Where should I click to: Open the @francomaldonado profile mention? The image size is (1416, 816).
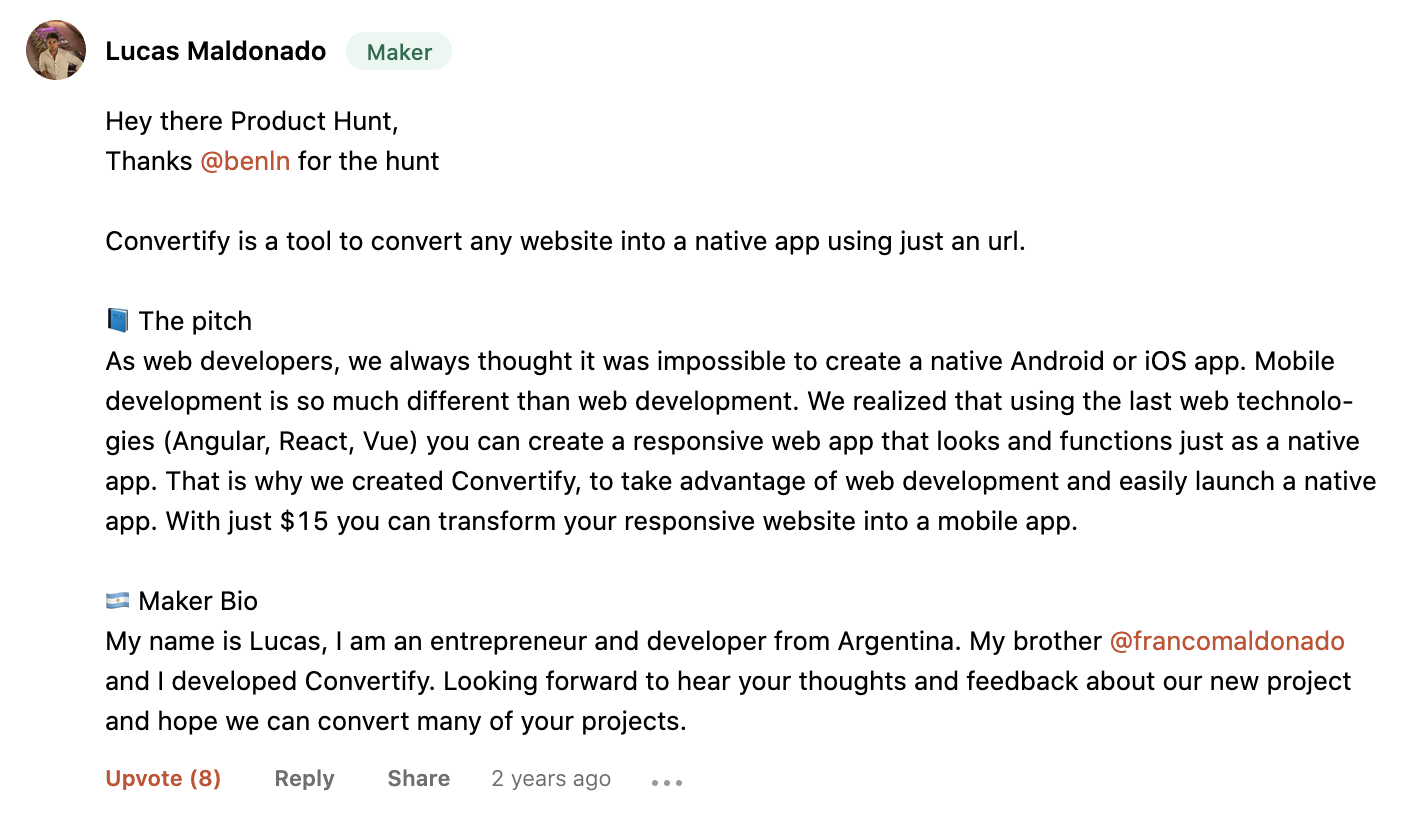coord(1227,641)
